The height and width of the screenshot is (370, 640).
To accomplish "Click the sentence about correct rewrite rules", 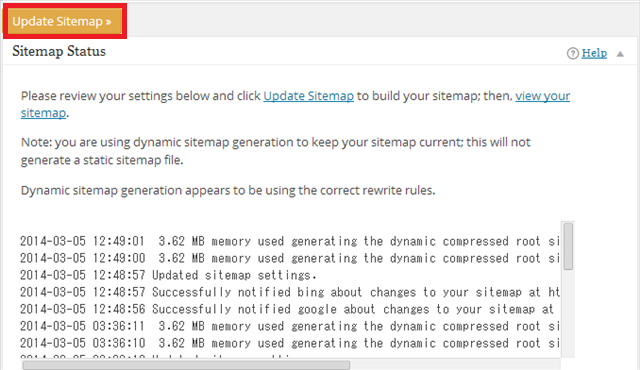I will click(228, 191).
